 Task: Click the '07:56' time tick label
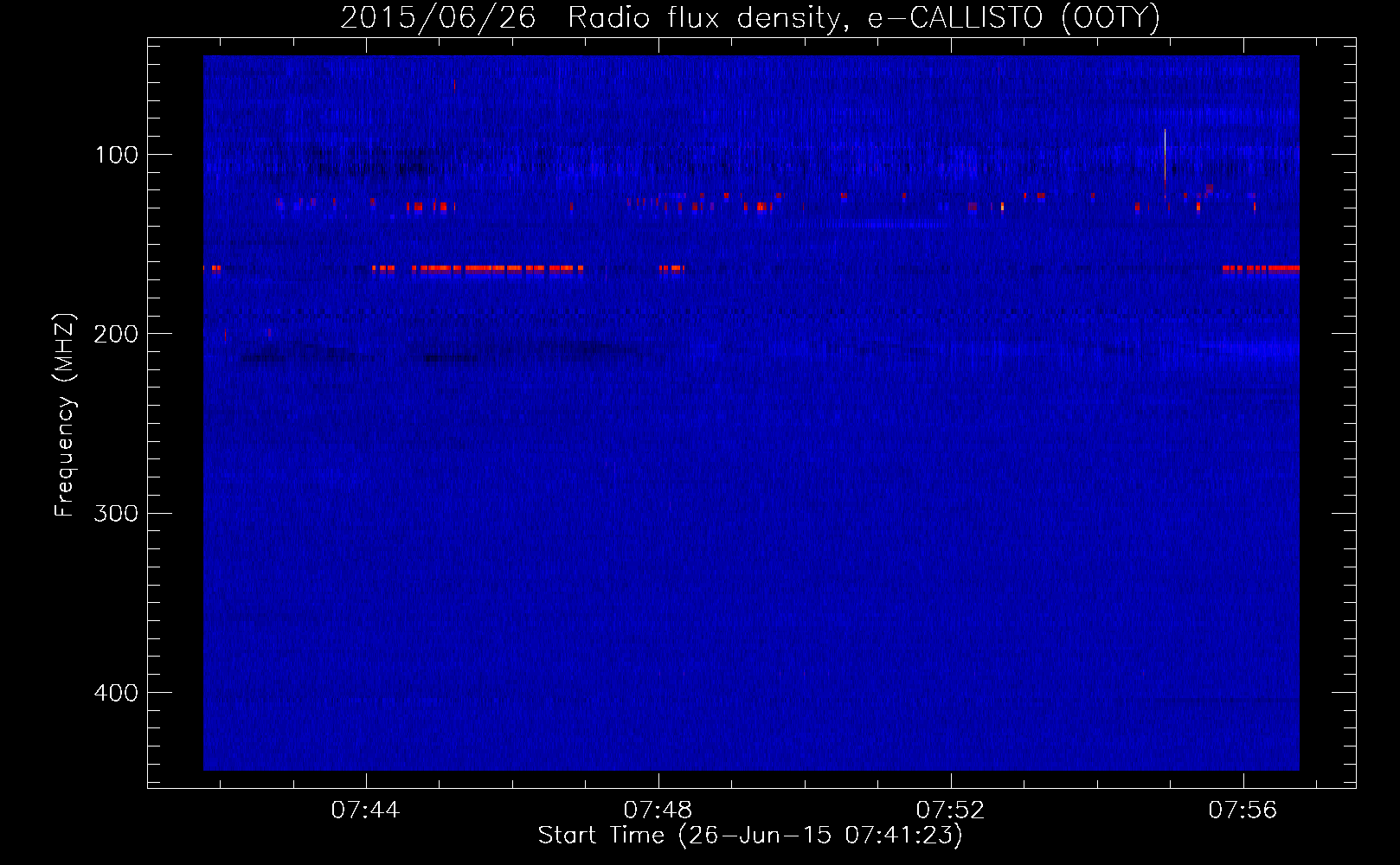point(1243,810)
